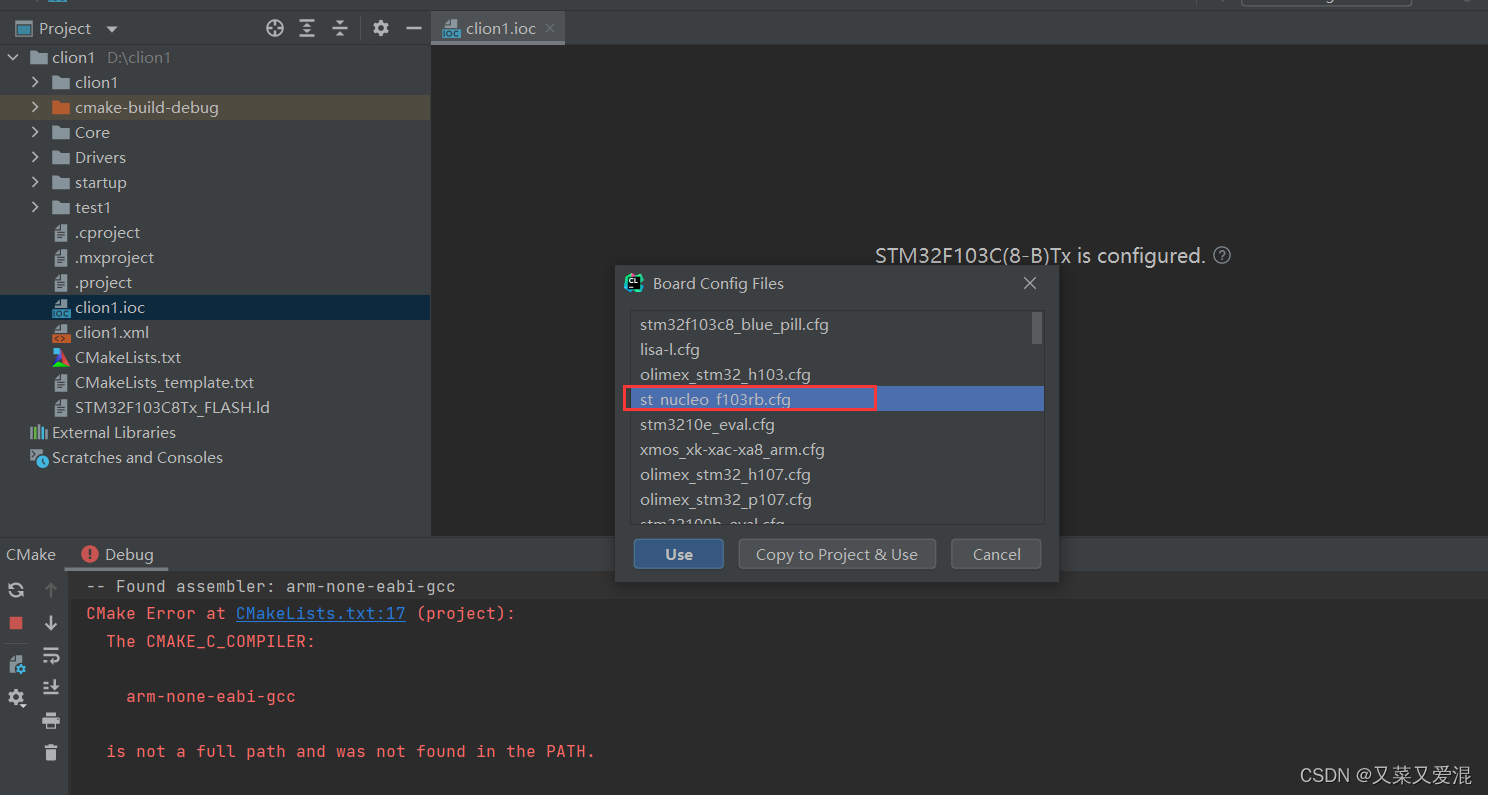Expand the startup folder
Viewport: 1488px width, 795px height.
[x=36, y=182]
